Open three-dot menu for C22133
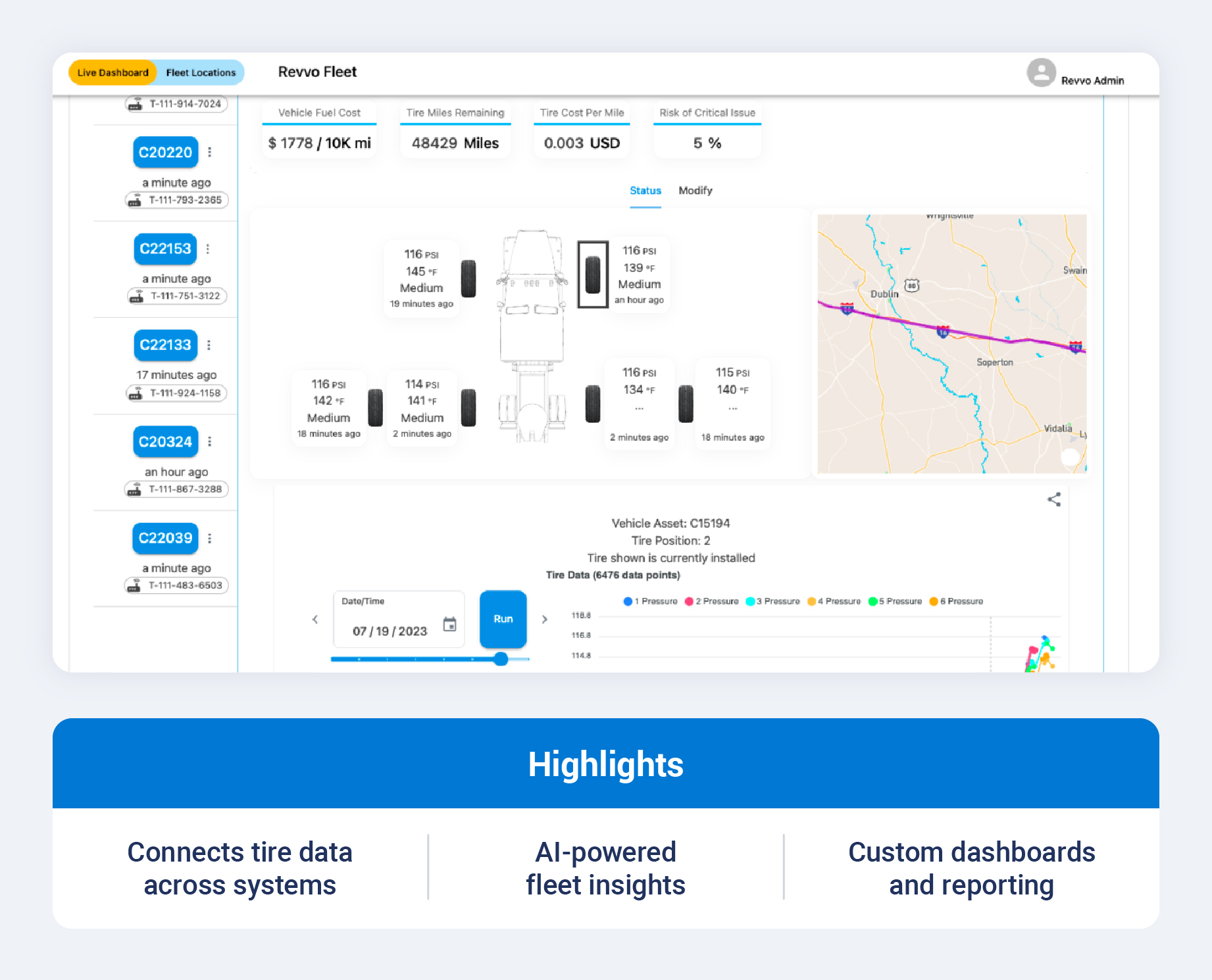The width and height of the screenshot is (1212, 980). click(209, 345)
